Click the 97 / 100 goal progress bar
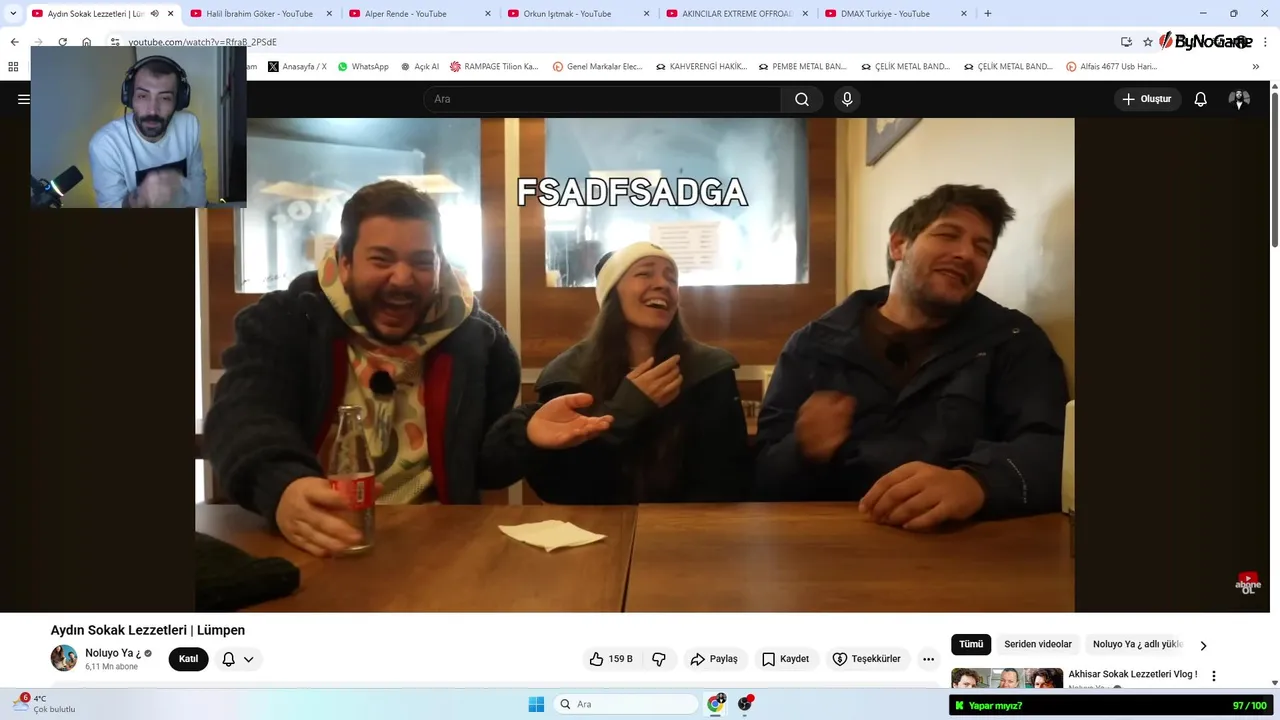 [1249, 706]
